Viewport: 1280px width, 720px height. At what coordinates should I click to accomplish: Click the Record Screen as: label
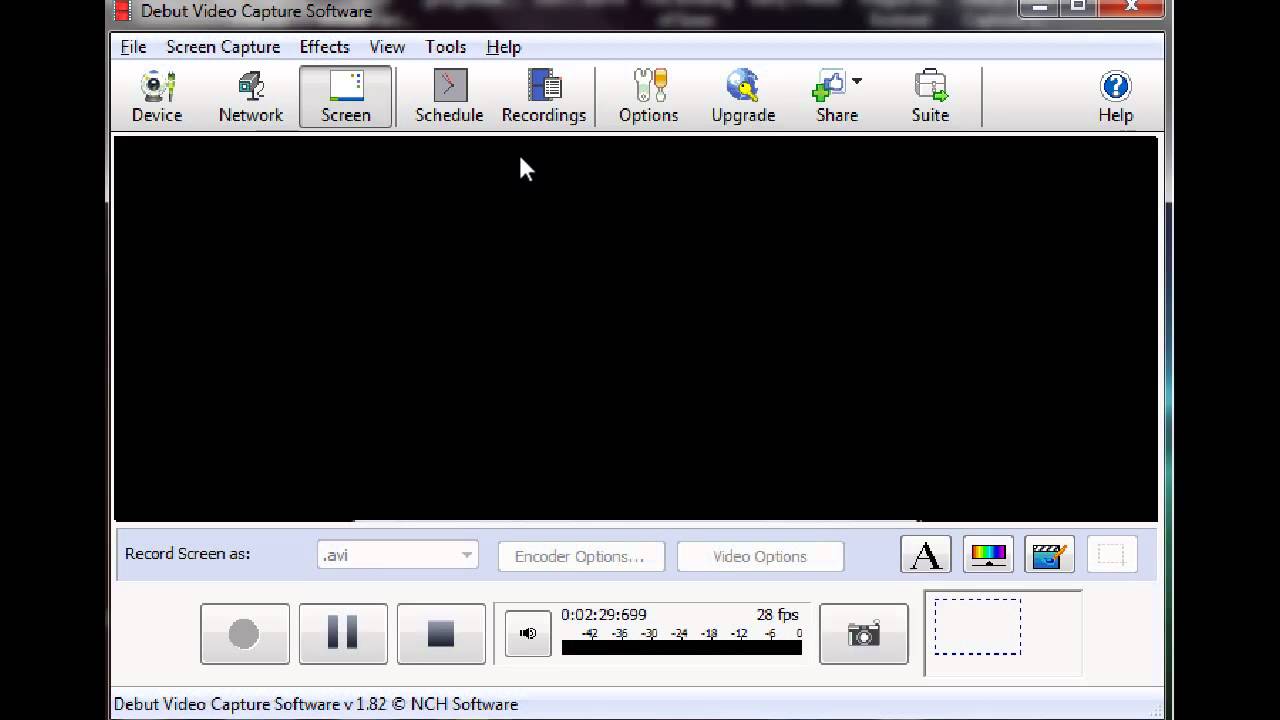188,554
